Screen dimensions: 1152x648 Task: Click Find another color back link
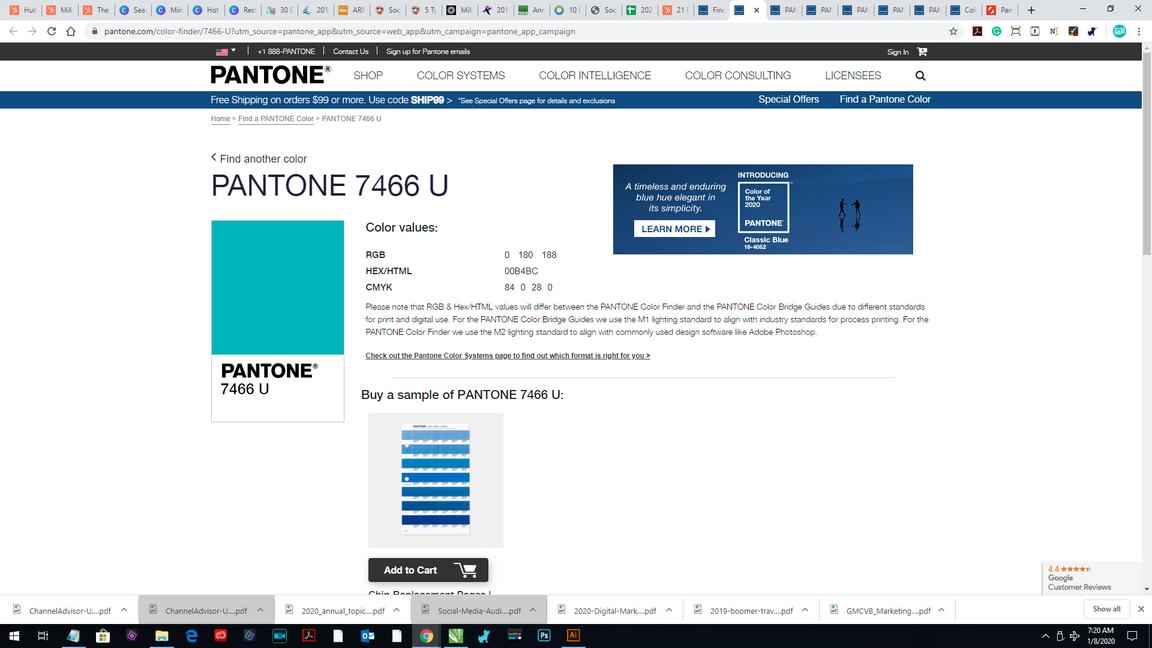[x=259, y=159]
